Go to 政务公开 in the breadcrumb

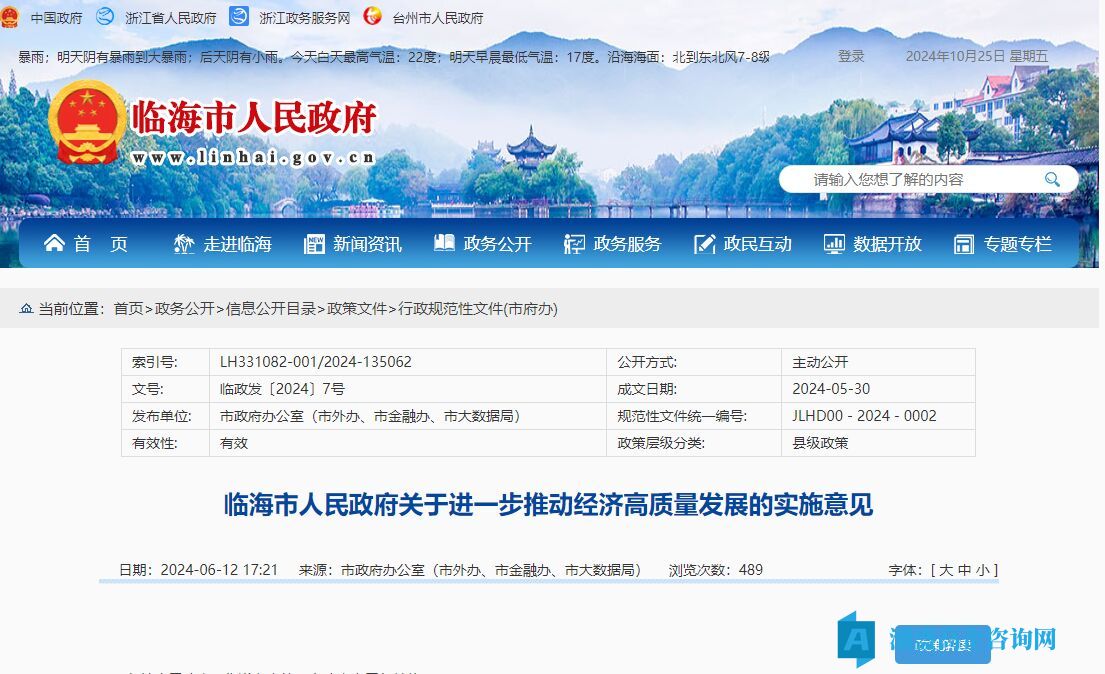[x=185, y=309]
